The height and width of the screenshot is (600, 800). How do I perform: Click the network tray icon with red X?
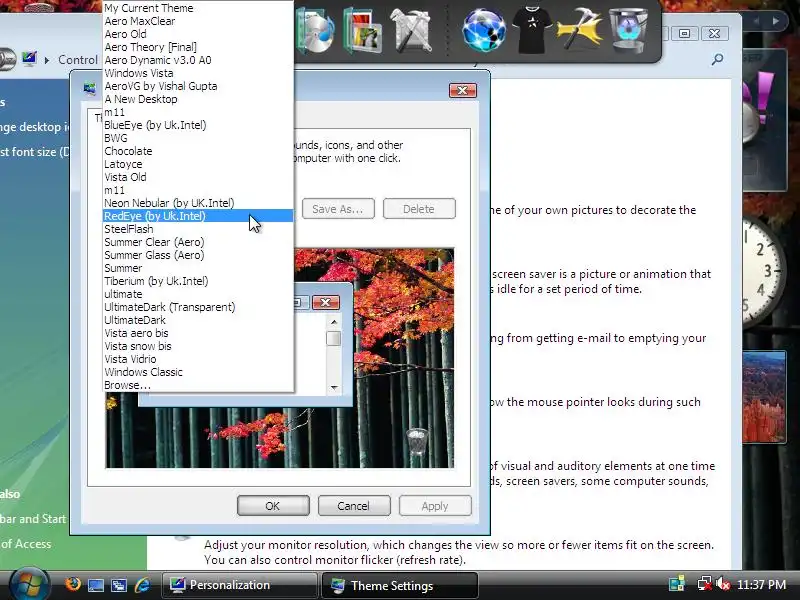(705, 584)
